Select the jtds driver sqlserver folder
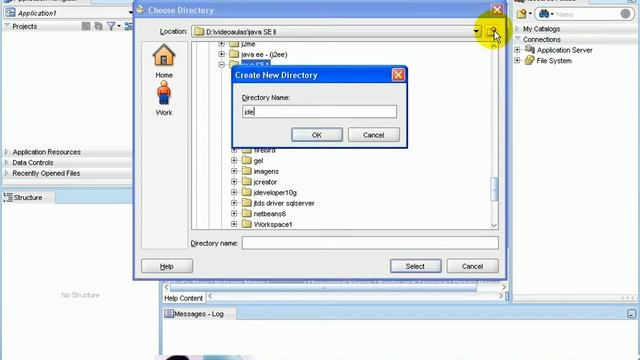The image size is (640, 360). coord(284,203)
